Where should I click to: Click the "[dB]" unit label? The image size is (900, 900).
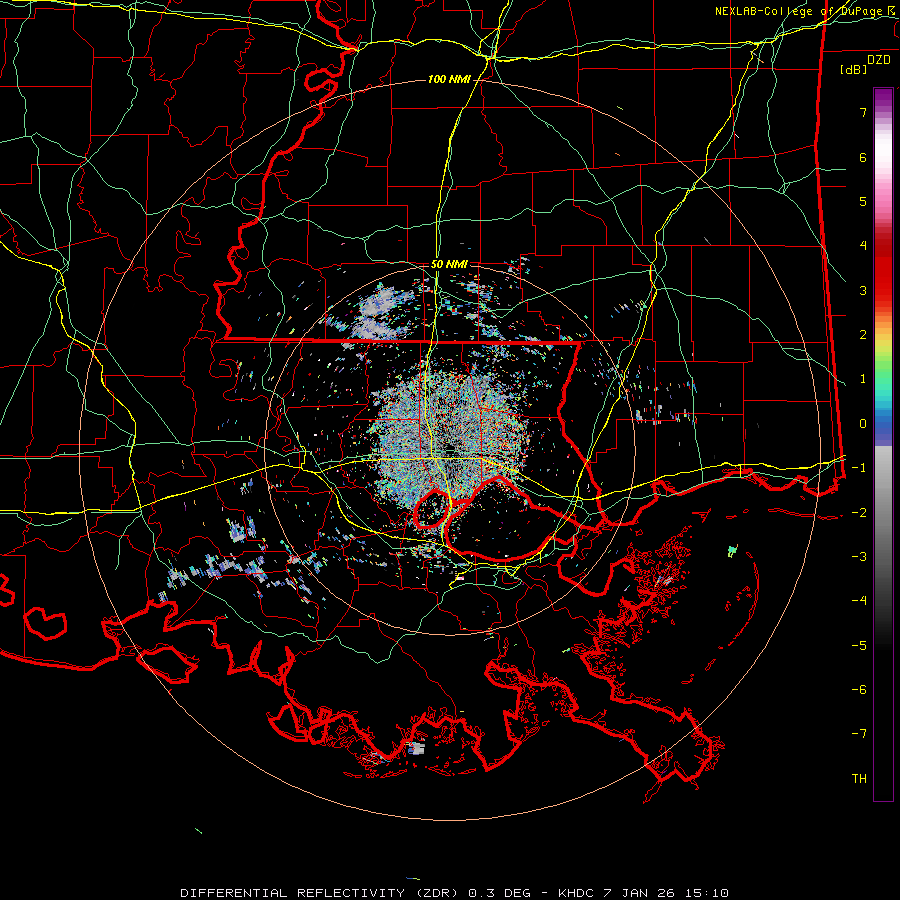pos(853,69)
